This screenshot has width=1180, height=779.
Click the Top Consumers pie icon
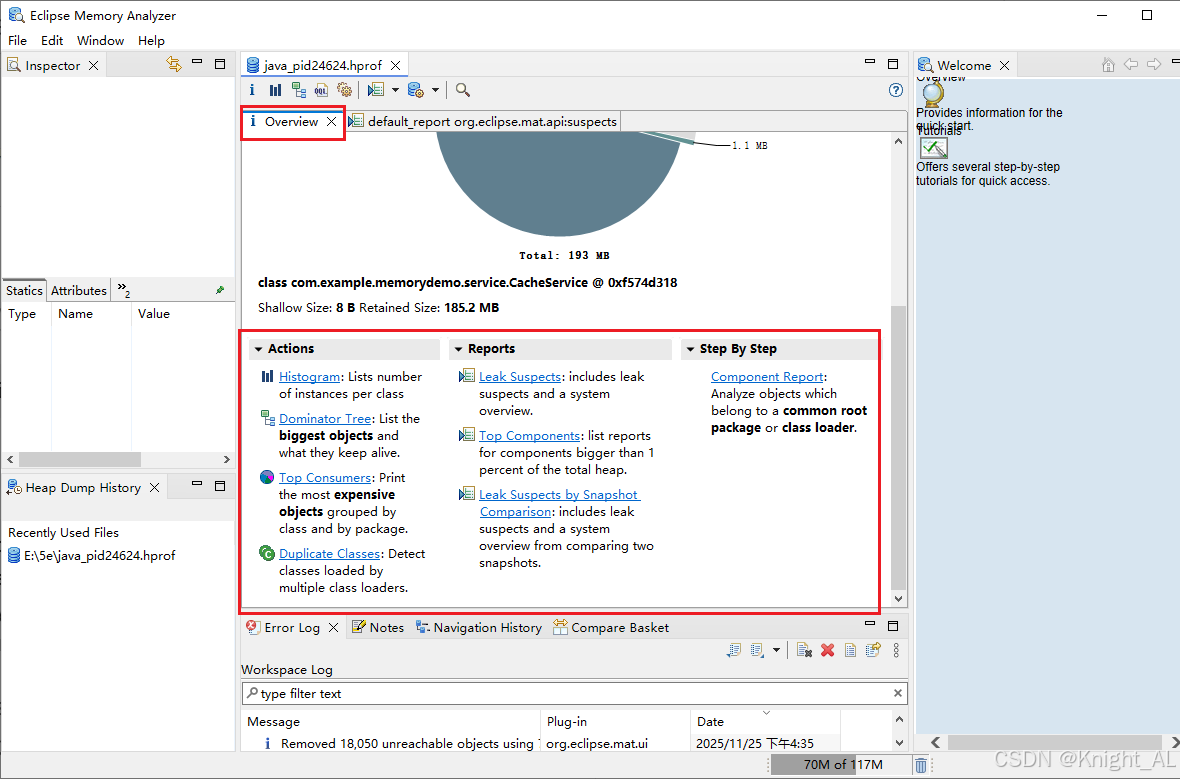[266, 477]
